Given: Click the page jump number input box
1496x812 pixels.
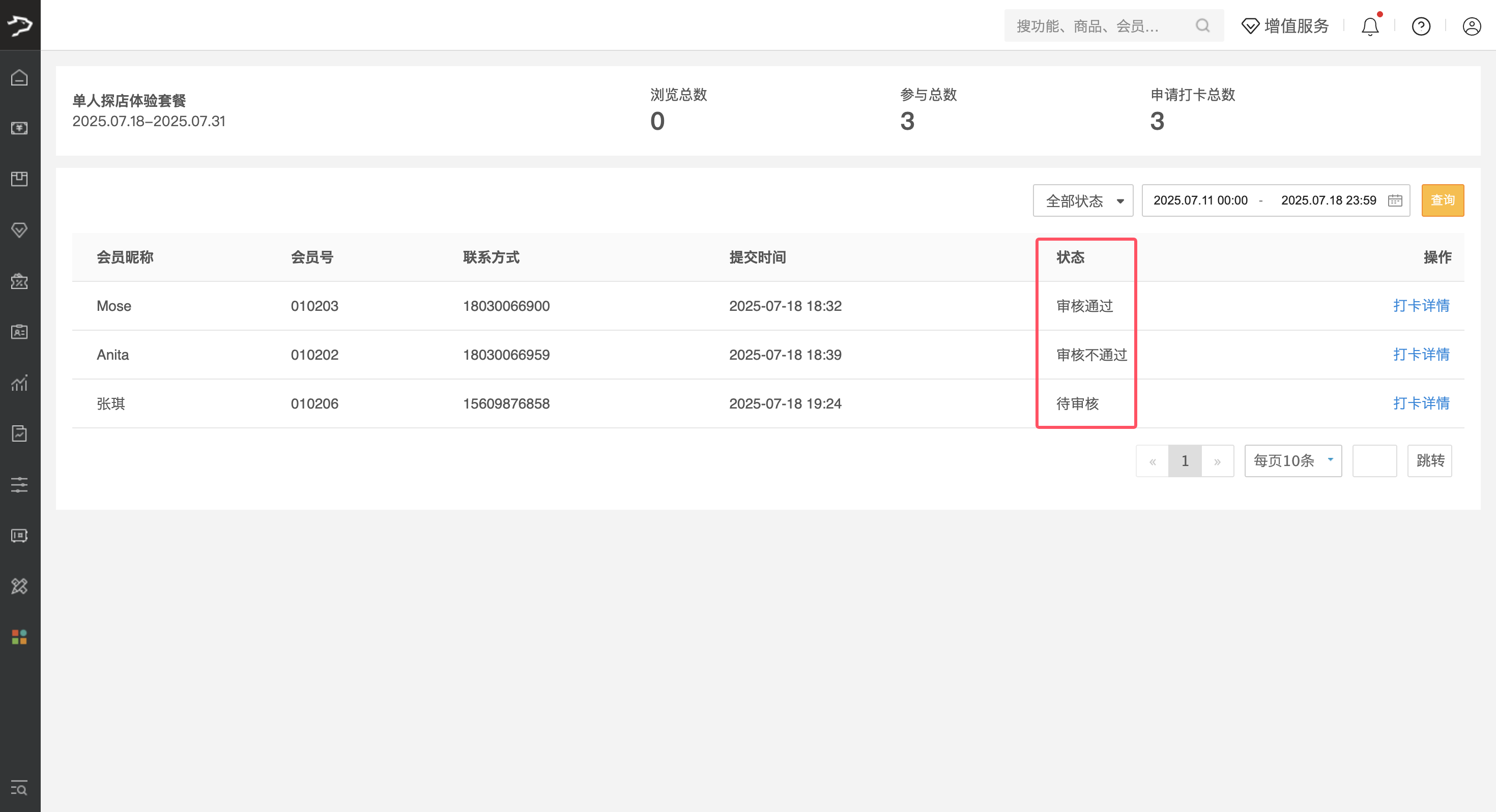Looking at the screenshot, I should (1374, 460).
